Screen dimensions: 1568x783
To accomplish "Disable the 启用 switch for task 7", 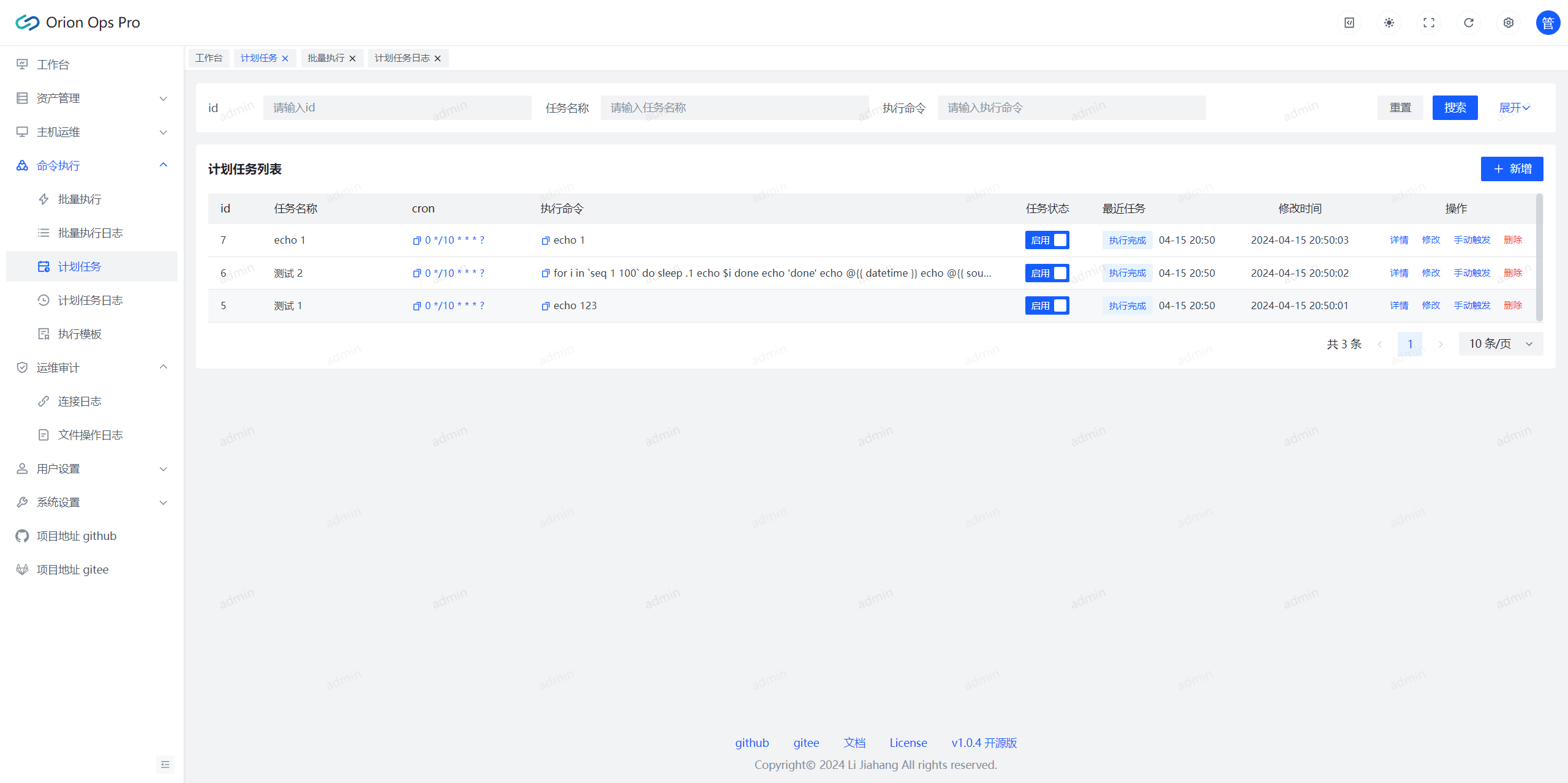I will tap(1047, 240).
